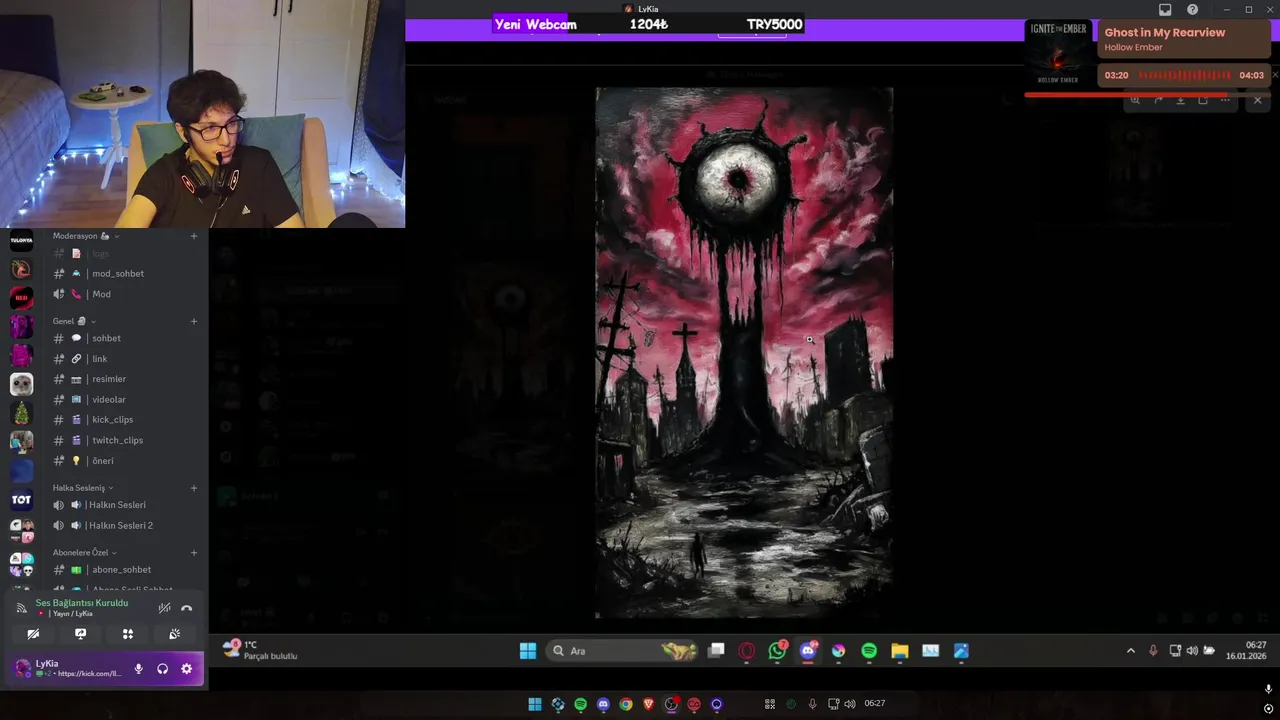Toggle deafen headphones in Discord

[162, 669]
